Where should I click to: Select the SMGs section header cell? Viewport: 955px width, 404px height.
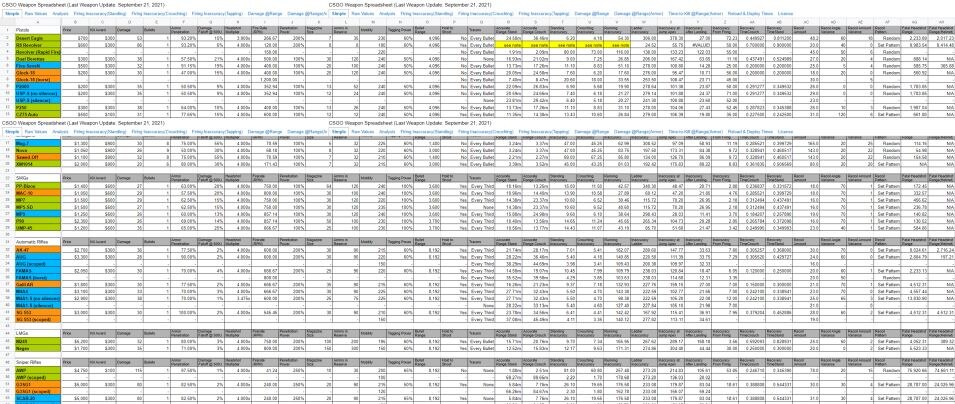click(x=37, y=178)
